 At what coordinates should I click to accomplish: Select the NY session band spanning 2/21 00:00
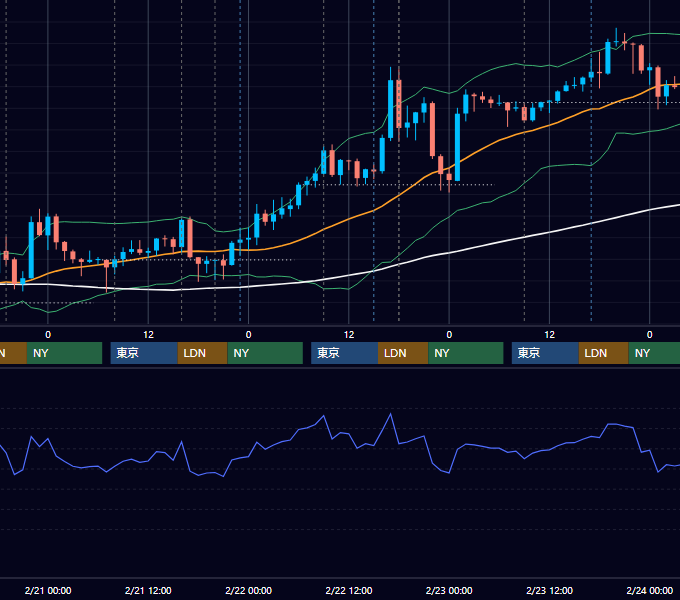64,353
